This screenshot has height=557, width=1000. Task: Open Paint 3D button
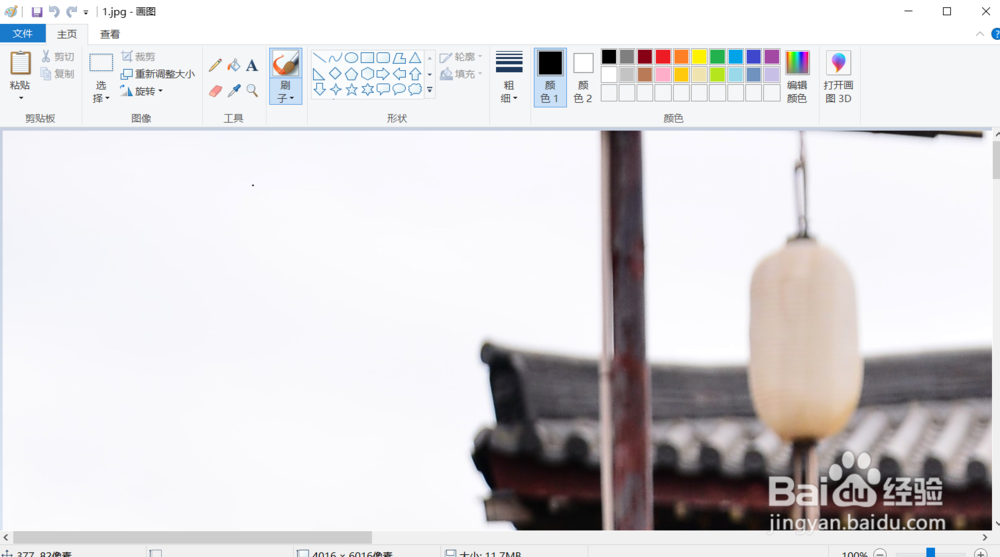click(838, 77)
